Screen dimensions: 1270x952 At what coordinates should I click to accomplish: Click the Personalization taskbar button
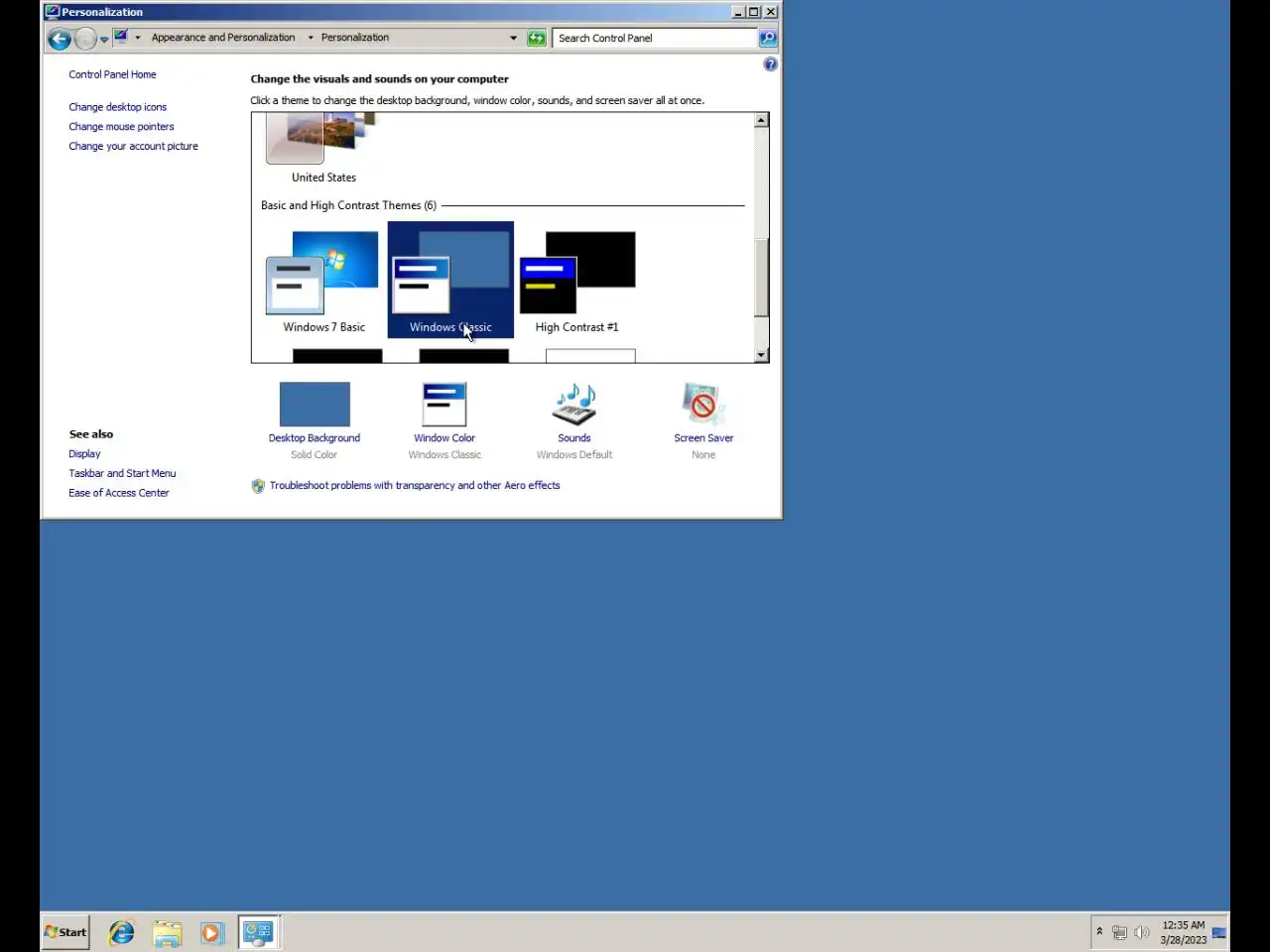tap(259, 932)
